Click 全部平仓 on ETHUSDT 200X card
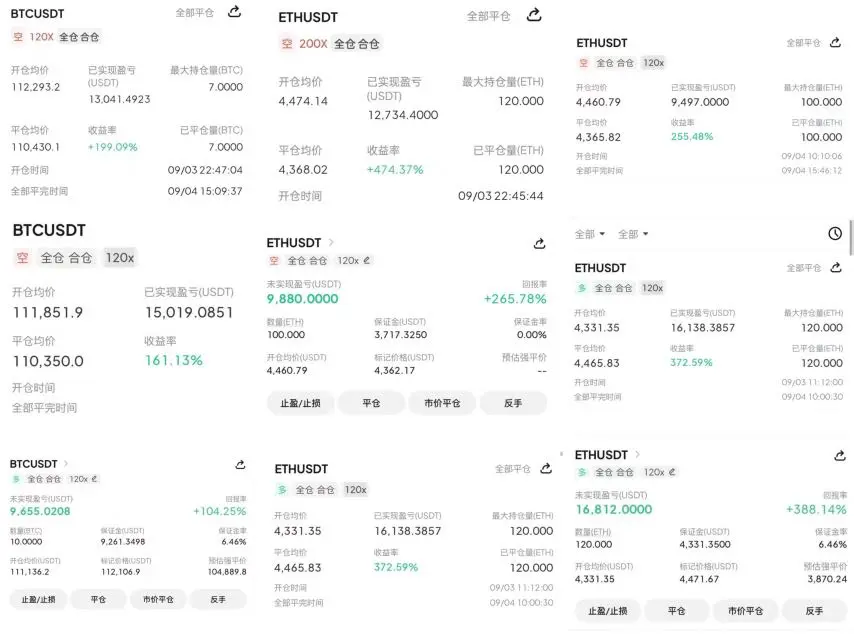The height and width of the screenshot is (640, 854). (x=489, y=16)
